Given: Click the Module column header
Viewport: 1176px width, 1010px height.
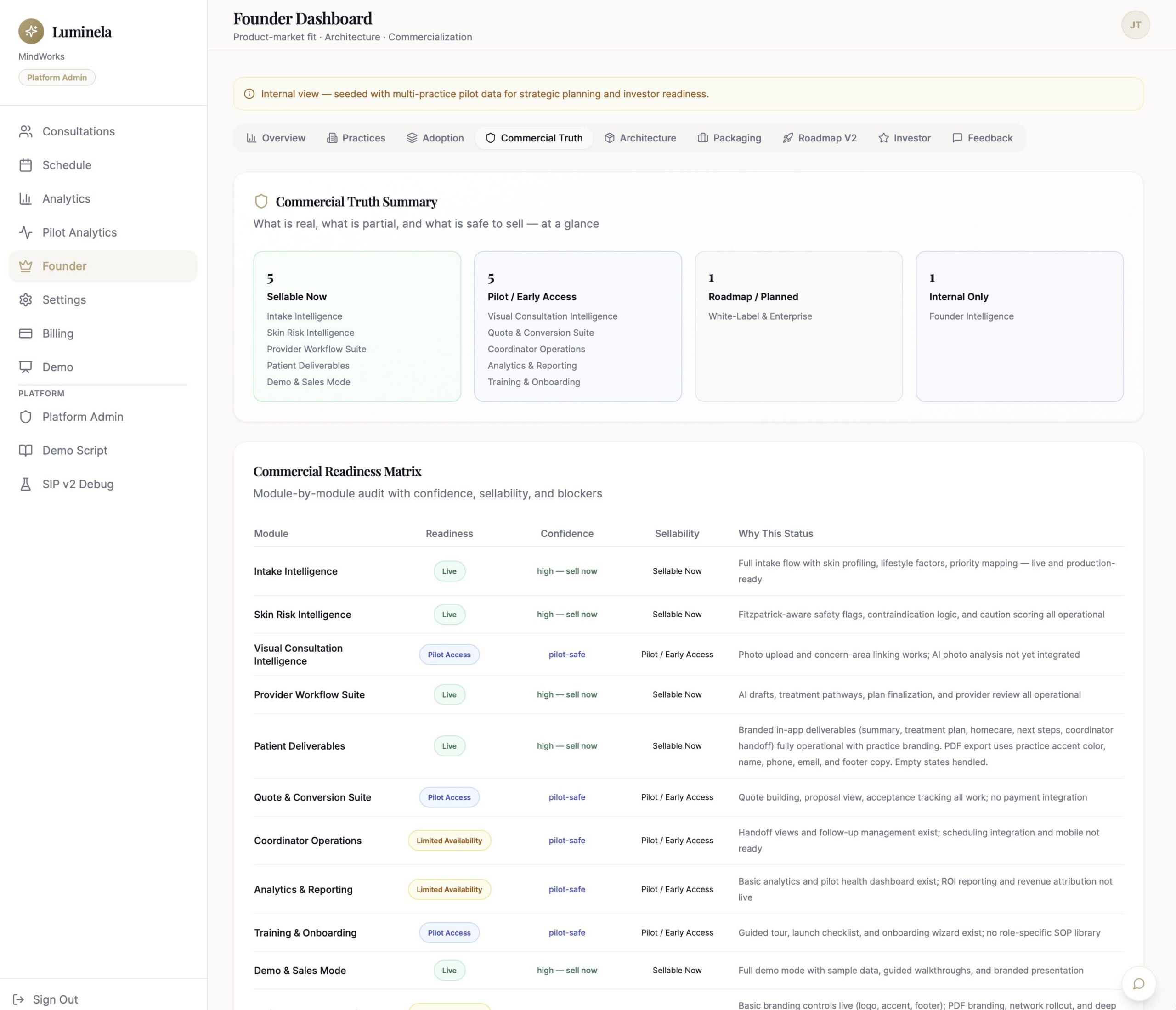Looking at the screenshot, I should click(x=271, y=533).
